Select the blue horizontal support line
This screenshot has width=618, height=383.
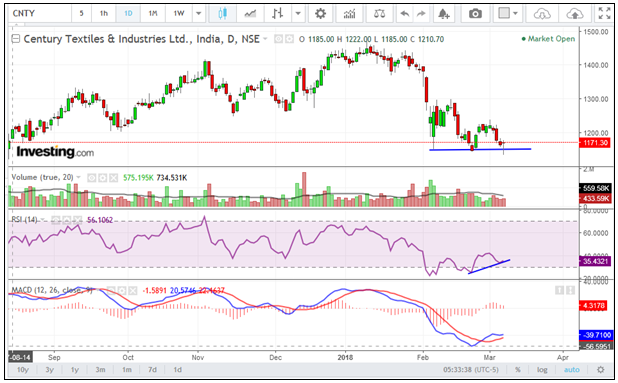[480, 149]
